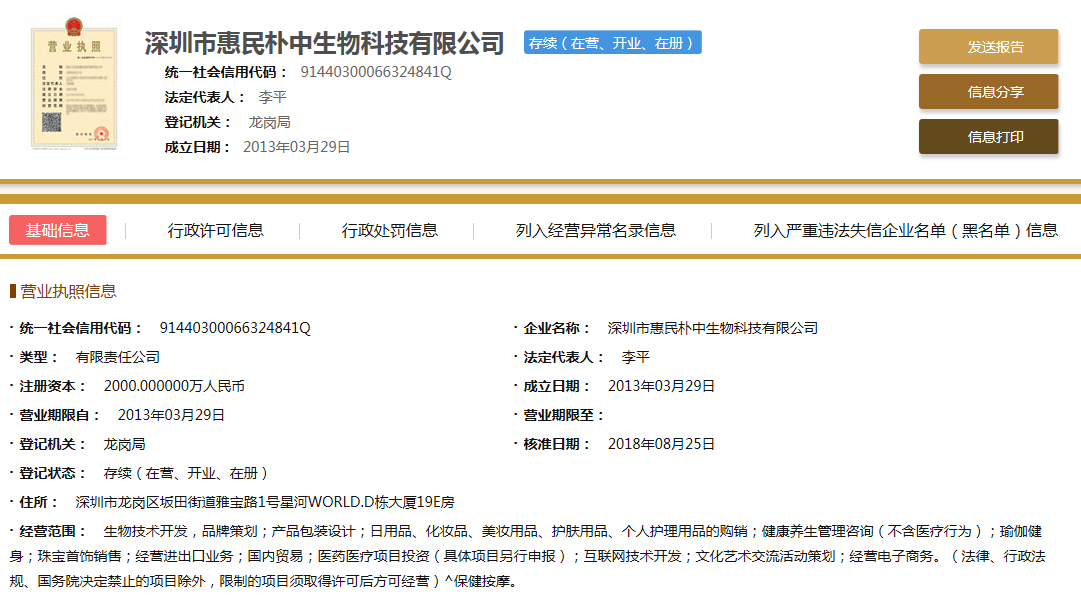Click the large company name heading
This screenshot has height=598, width=1081.
pos(324,43)
